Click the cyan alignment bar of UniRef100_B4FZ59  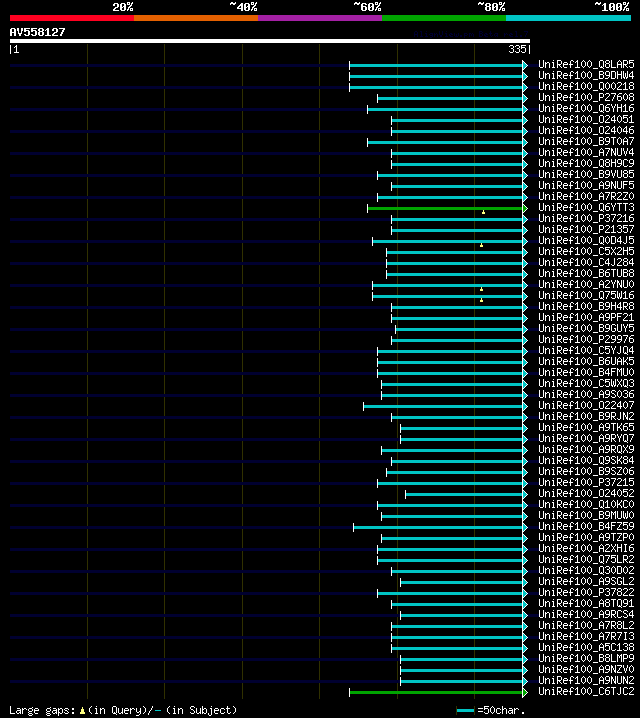click(x=438, y=527)
